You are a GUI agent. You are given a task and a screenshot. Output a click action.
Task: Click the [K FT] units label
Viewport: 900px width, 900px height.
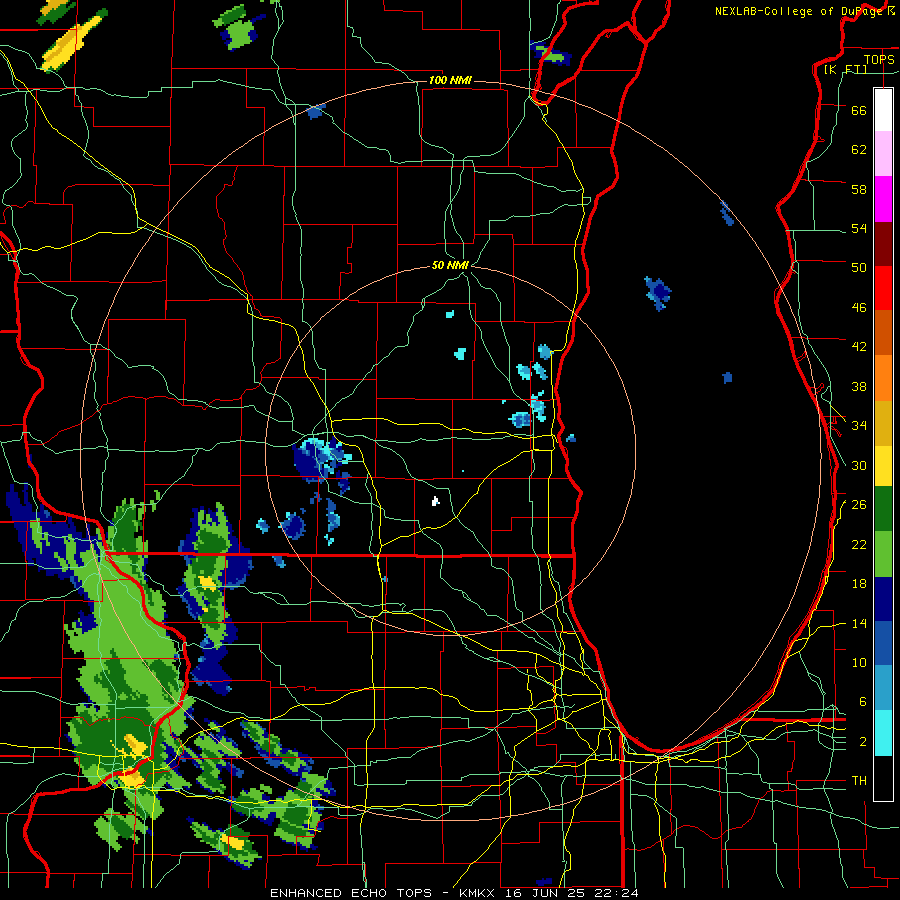click(x=846, y=69)
